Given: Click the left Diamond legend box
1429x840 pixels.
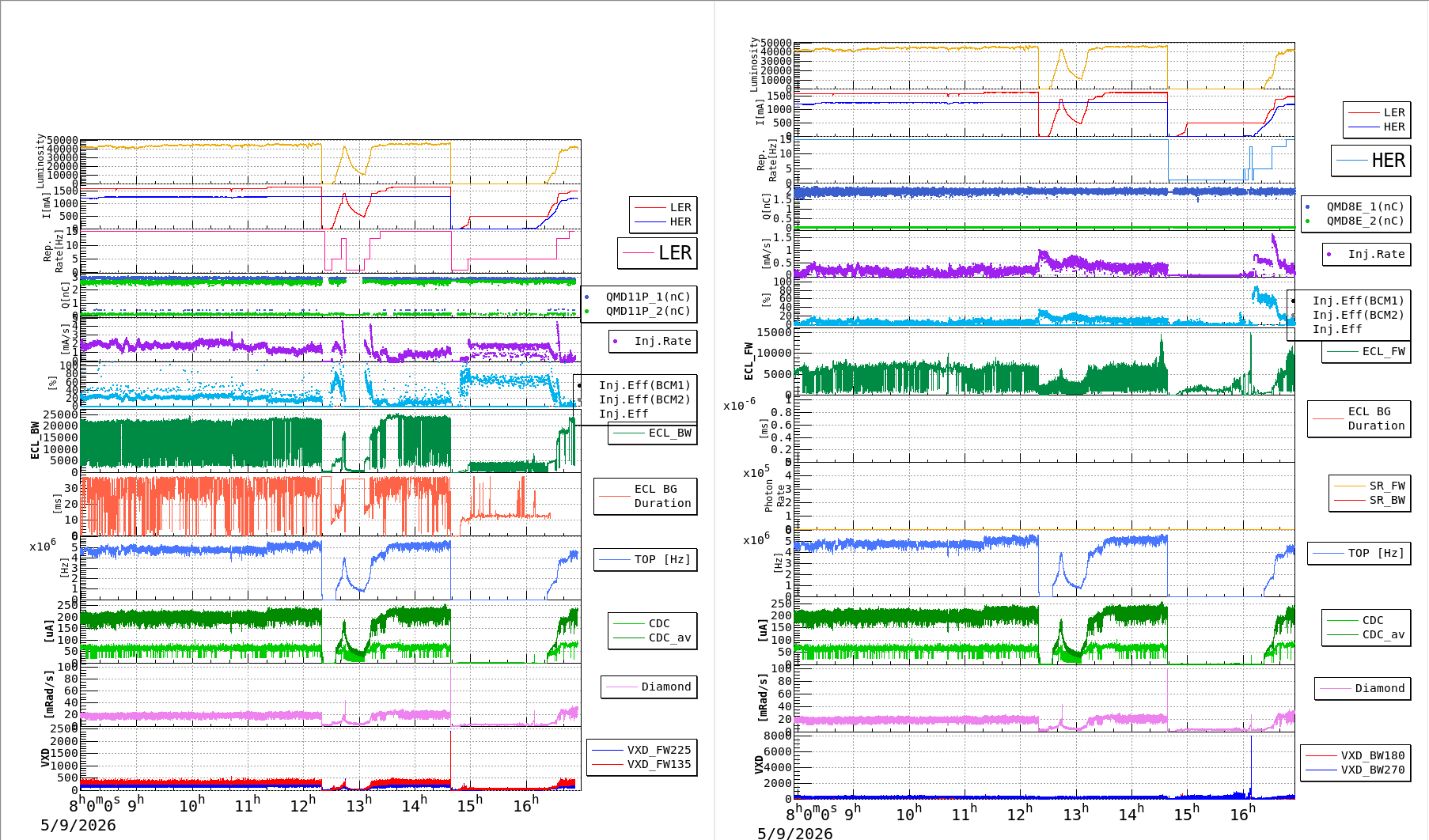Looking at the screenshot, I should pos(649,687).
